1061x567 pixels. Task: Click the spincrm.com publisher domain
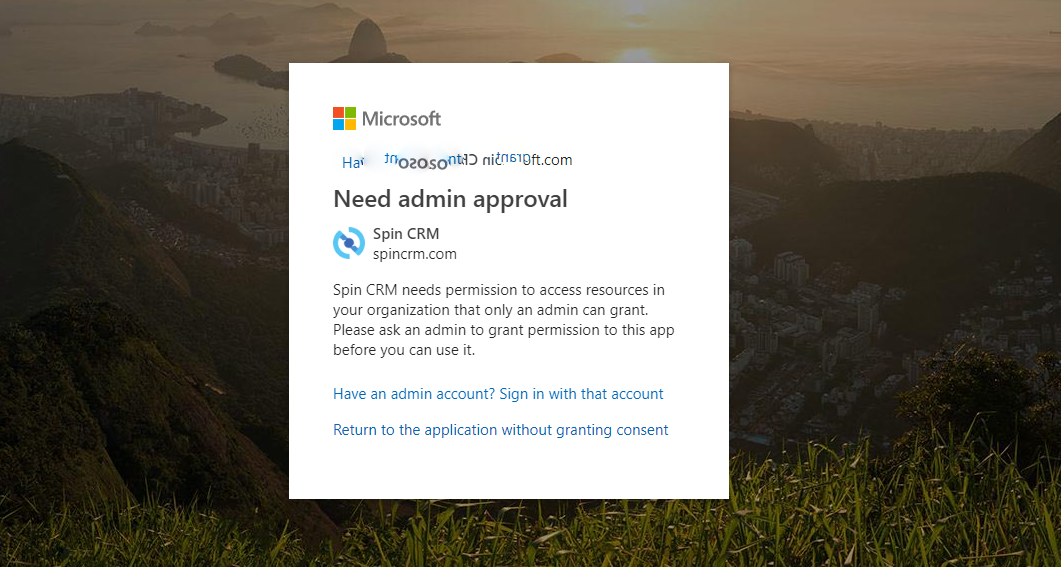point(414,254)
